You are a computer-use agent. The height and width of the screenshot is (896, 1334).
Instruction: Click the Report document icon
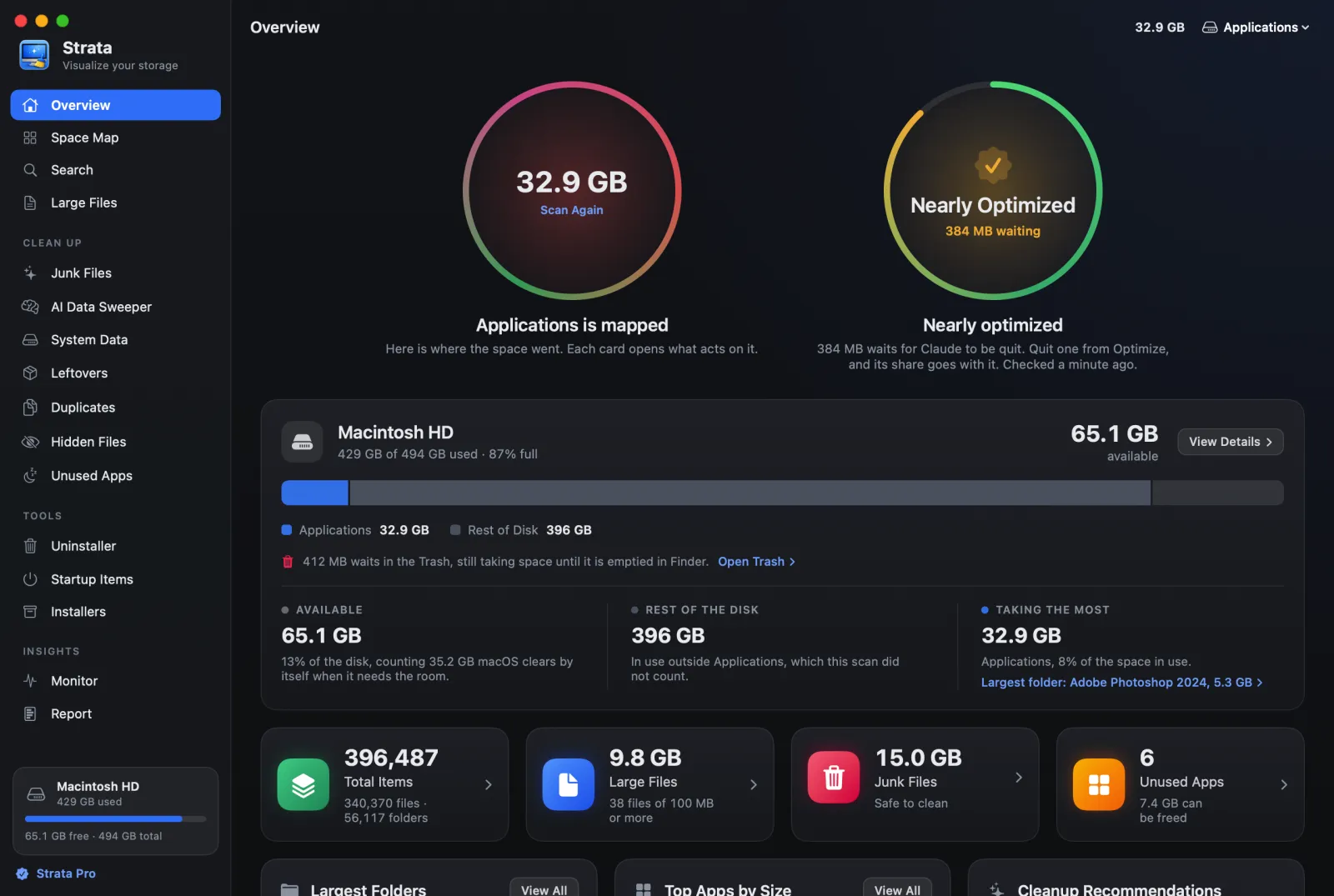30,713
